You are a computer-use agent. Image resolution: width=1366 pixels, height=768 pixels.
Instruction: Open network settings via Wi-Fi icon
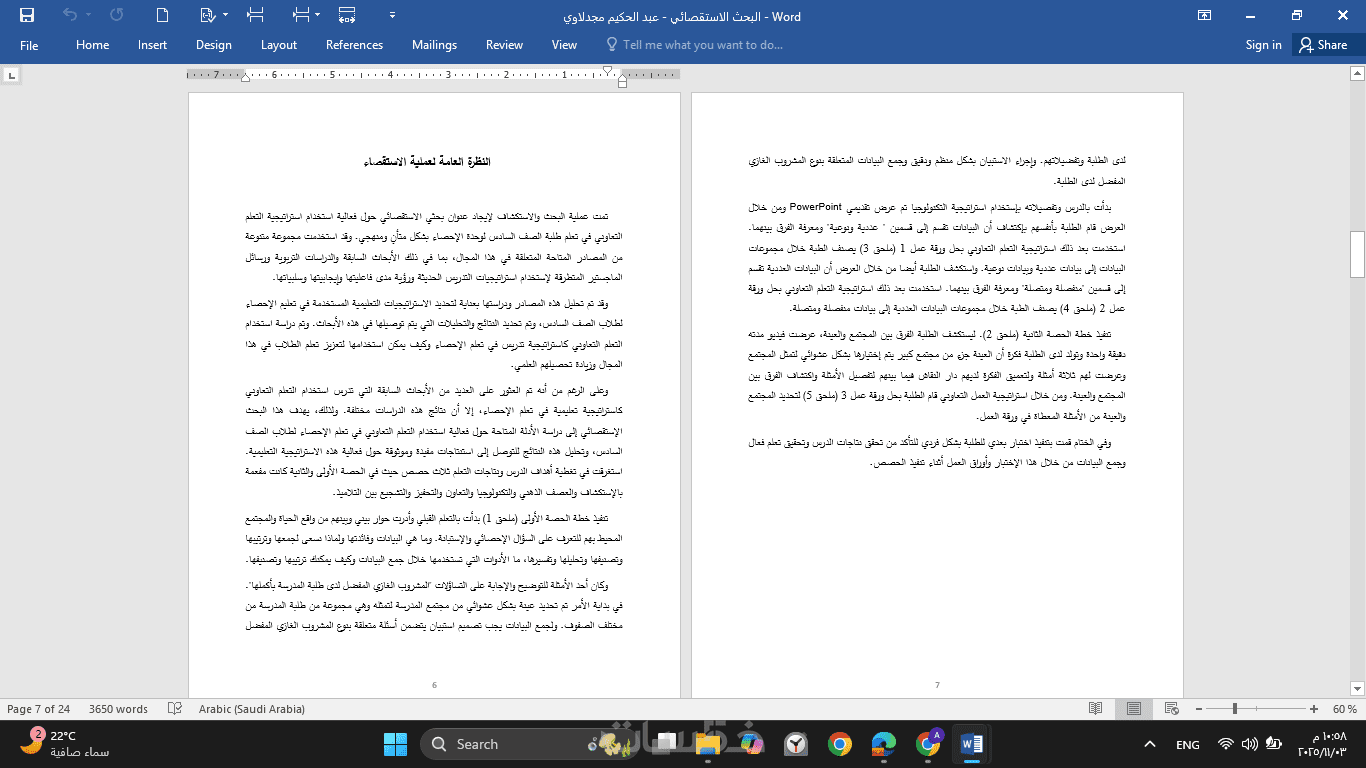click(x=1226, y=744)
